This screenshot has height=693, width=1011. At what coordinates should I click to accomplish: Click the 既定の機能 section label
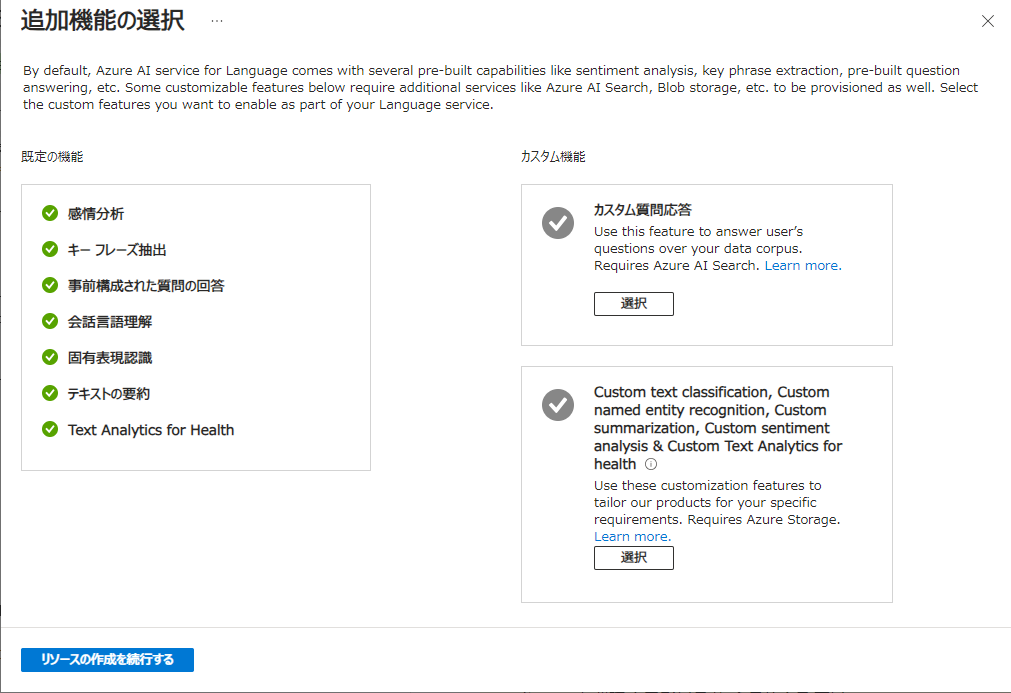click(52, 157)
